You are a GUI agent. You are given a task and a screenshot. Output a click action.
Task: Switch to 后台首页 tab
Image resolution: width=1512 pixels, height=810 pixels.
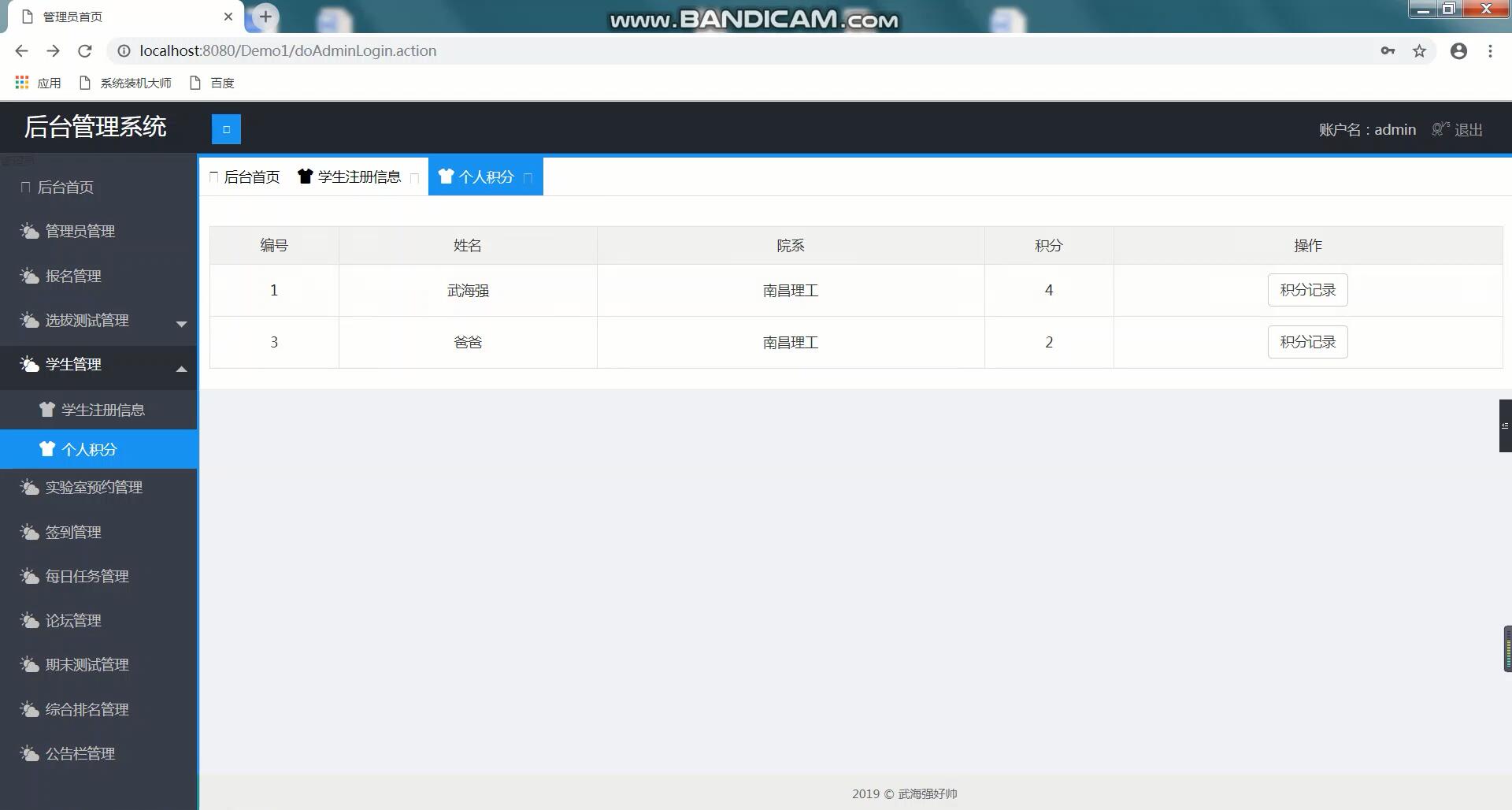tap(244, 176)
